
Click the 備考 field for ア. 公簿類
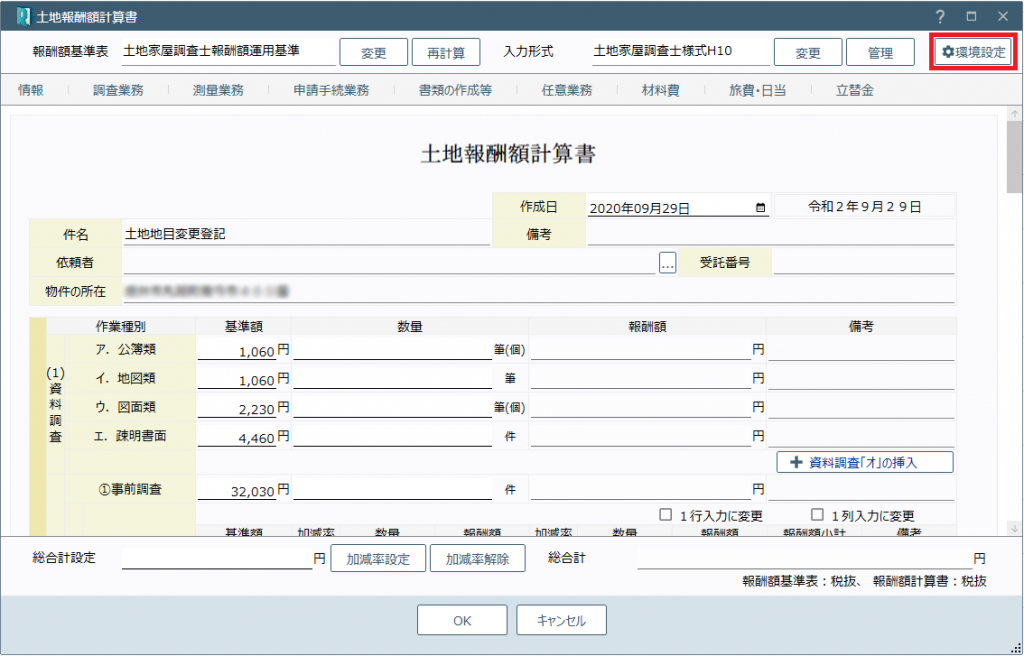tap(861, 351)
